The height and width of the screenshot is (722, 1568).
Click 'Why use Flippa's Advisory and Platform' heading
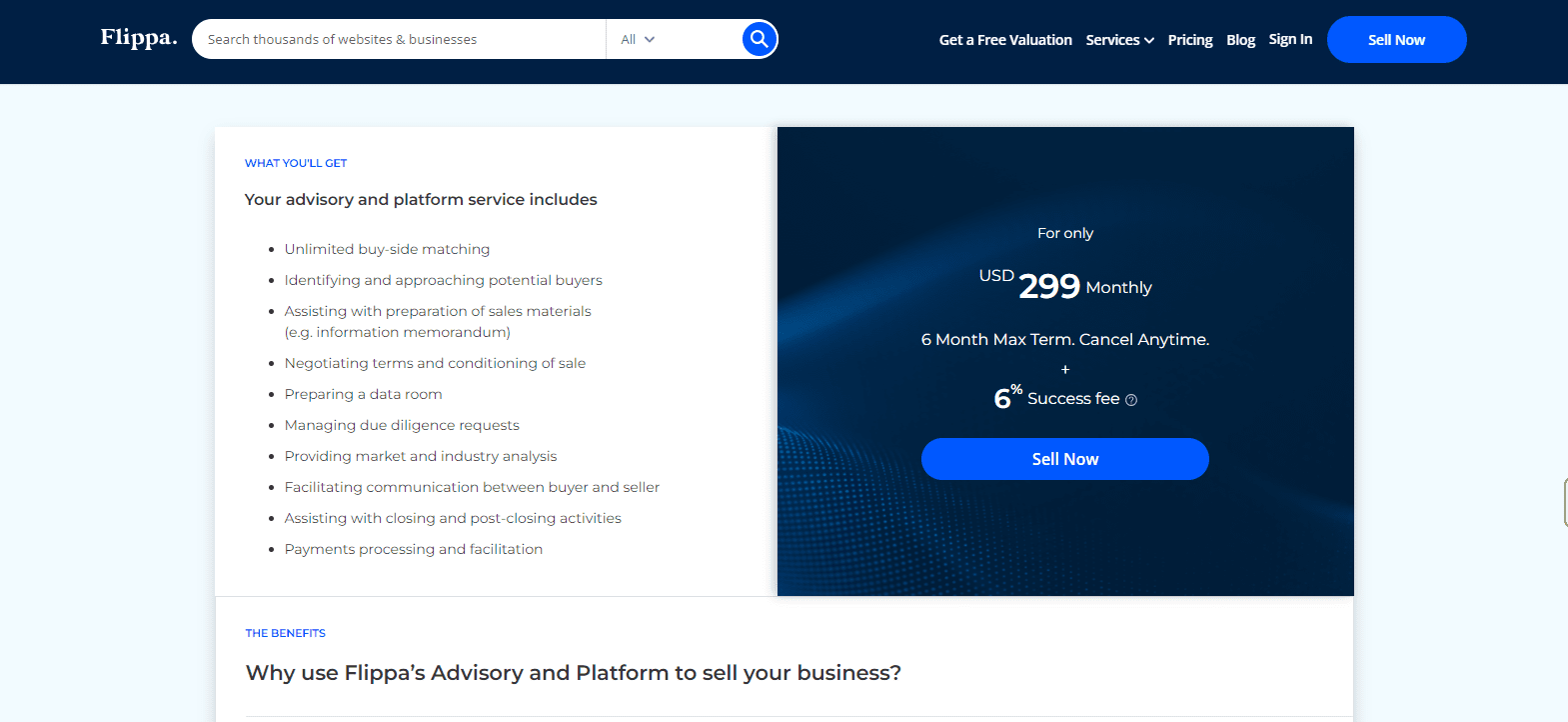(574, 673)
